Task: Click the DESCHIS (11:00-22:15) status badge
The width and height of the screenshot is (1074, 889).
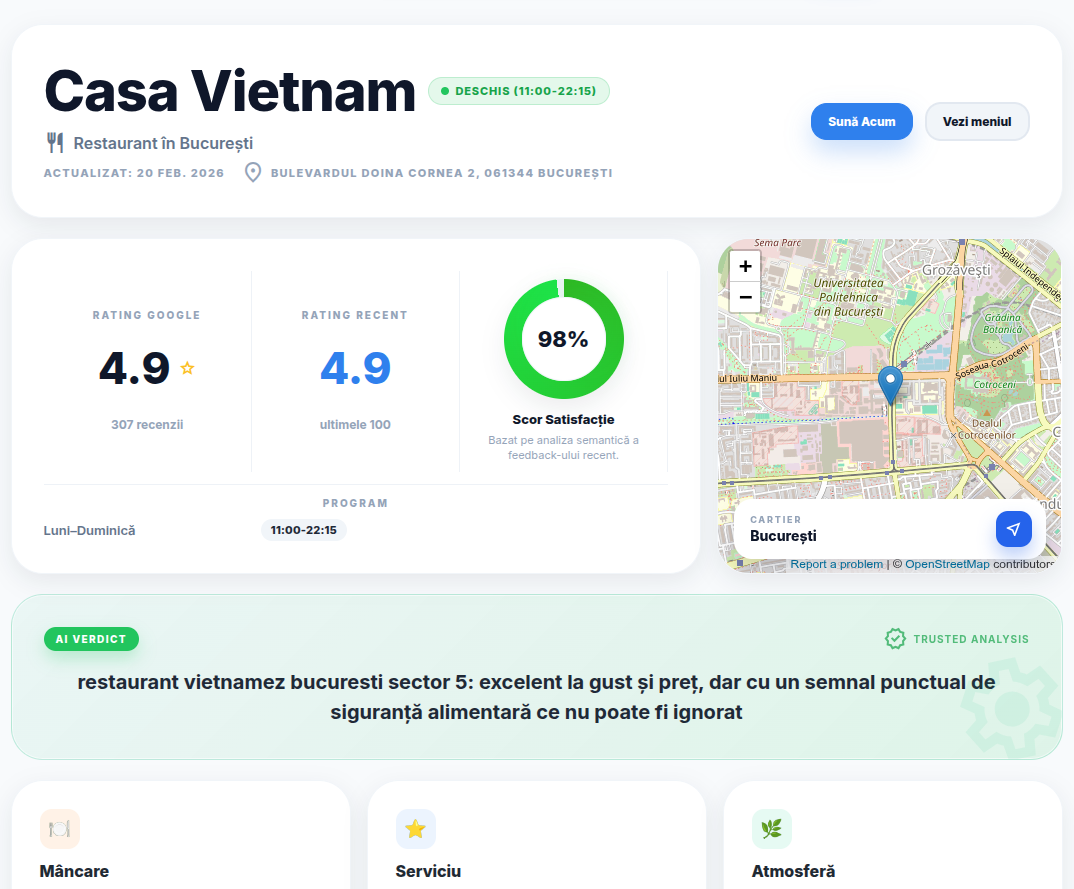Action: point(519,91)
